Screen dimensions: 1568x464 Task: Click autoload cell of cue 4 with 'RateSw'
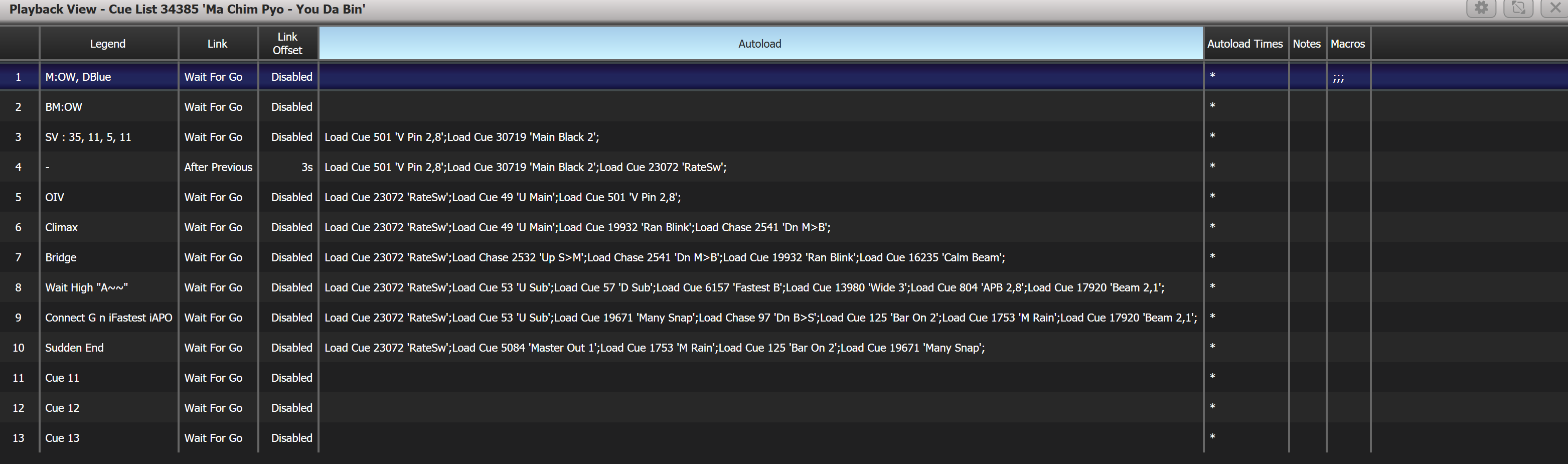pyautogui.click(x=761, y=167)
